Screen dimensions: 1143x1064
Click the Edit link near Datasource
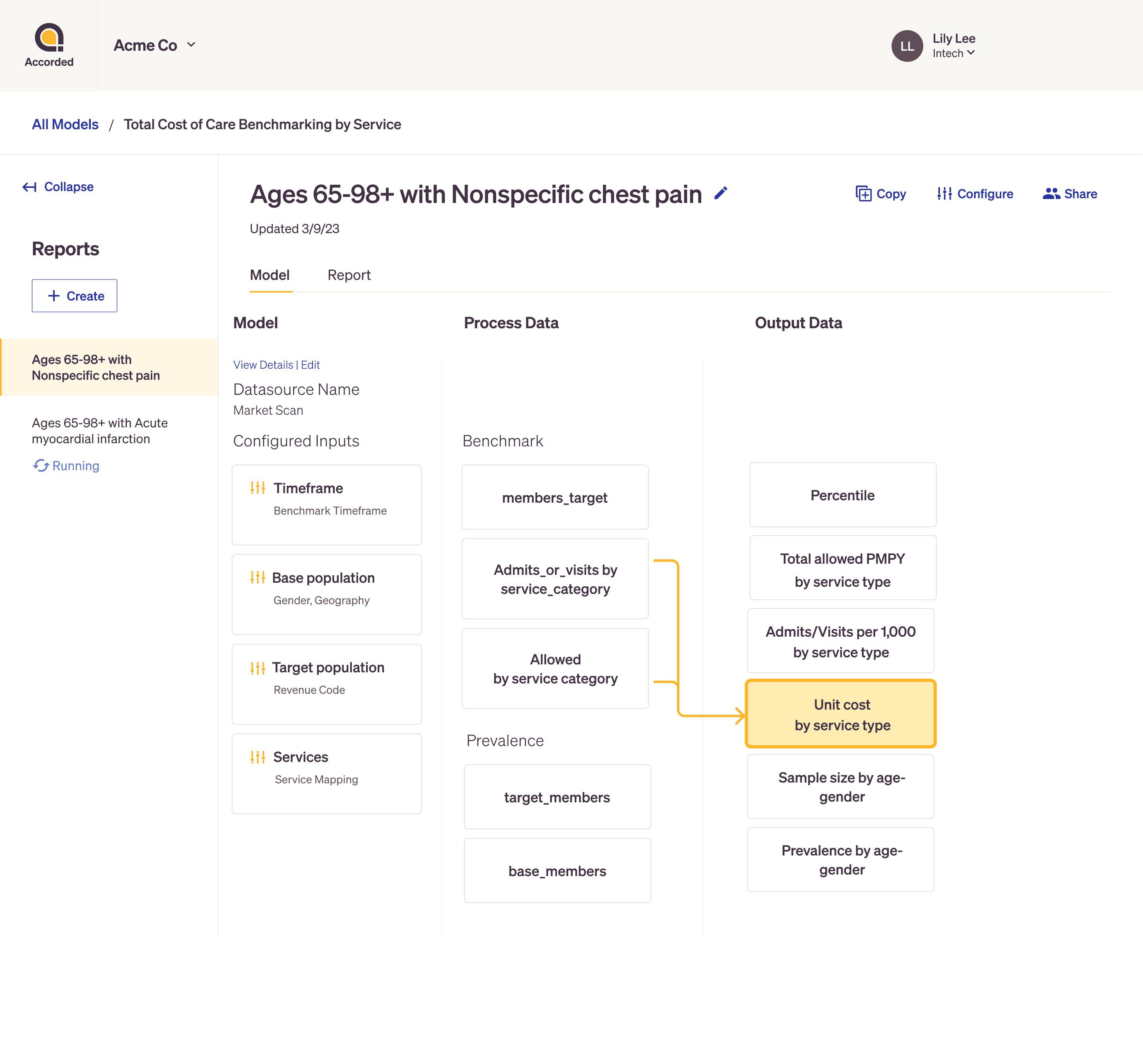[311, 365]
